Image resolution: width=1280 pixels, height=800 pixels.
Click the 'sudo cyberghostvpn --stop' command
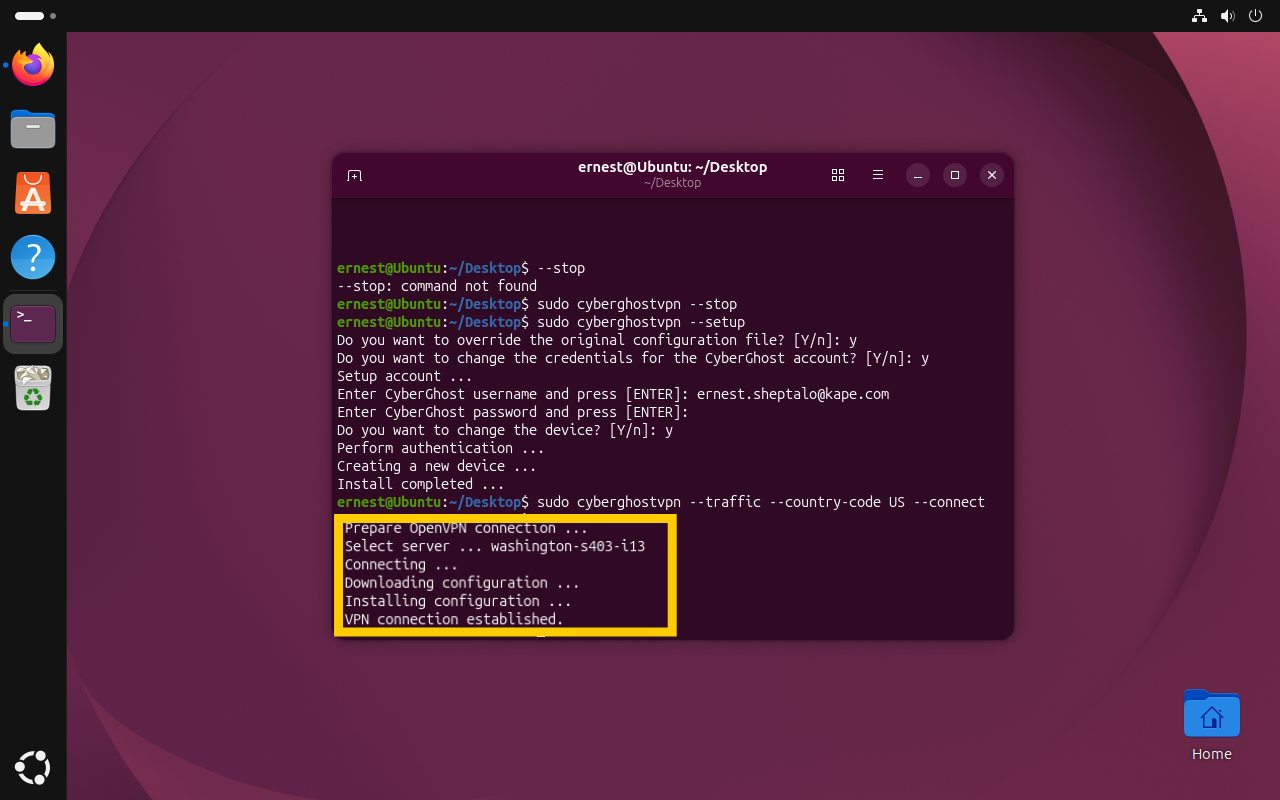[637, 304]
